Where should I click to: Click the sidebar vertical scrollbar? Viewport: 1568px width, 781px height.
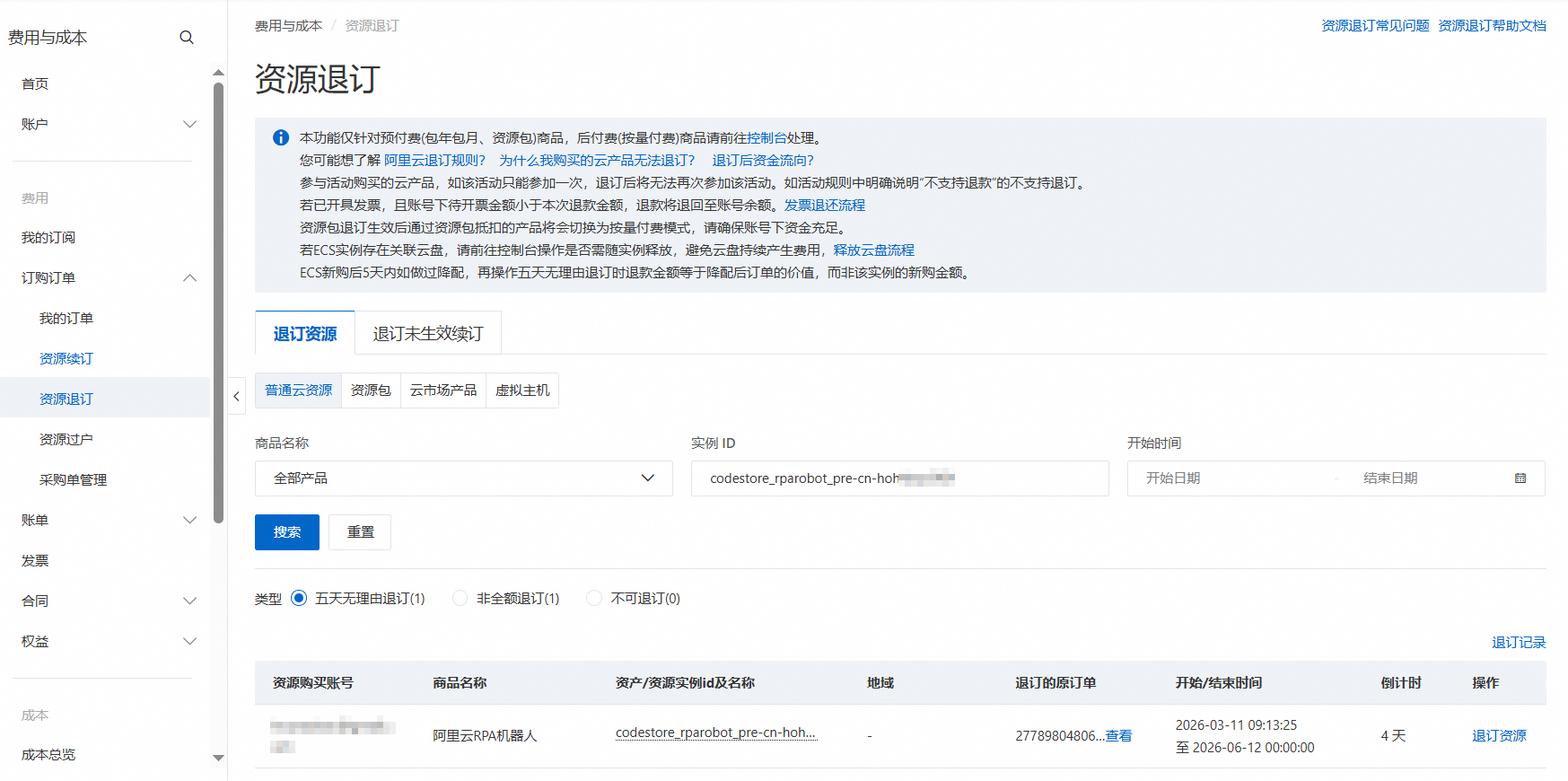pyautogui.click(x=218, y=303)
